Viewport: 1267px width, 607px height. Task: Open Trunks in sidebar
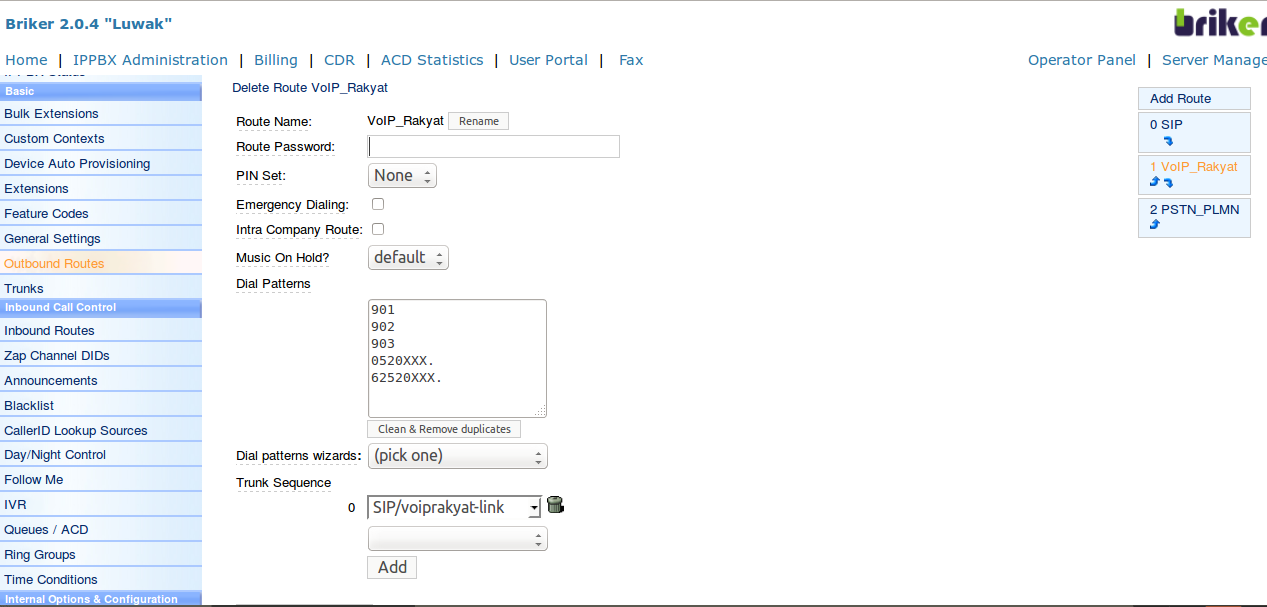pyautogui.click(x=101, y=289)
